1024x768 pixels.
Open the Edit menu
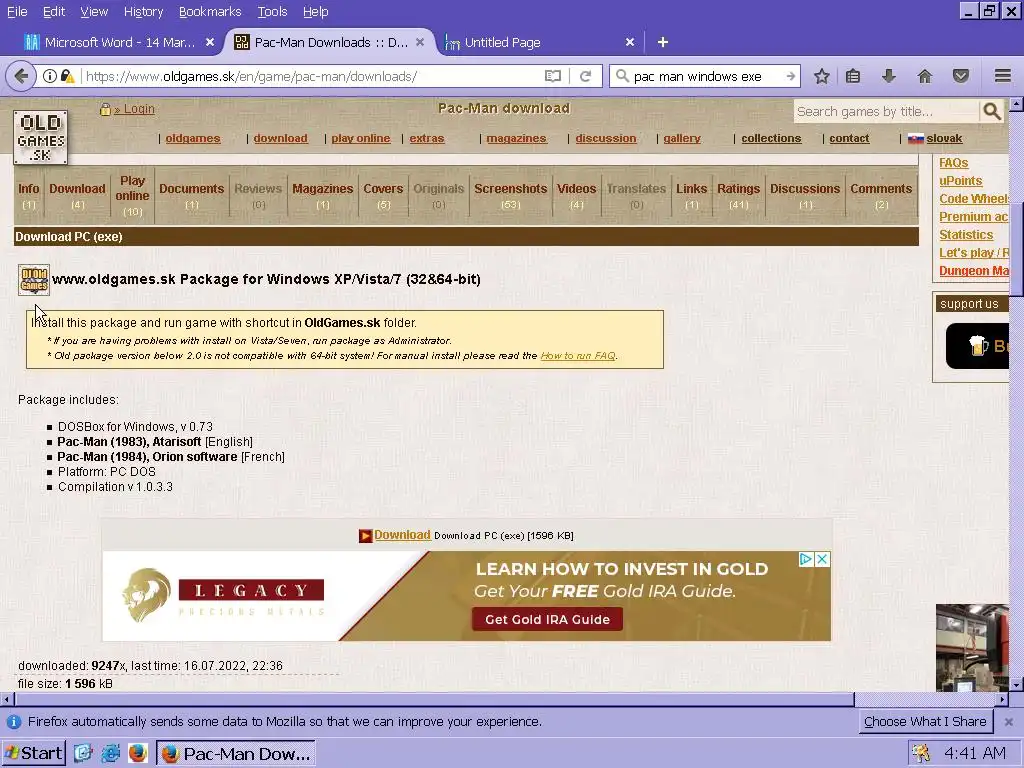pyautogui.click(x=54, y=12)
